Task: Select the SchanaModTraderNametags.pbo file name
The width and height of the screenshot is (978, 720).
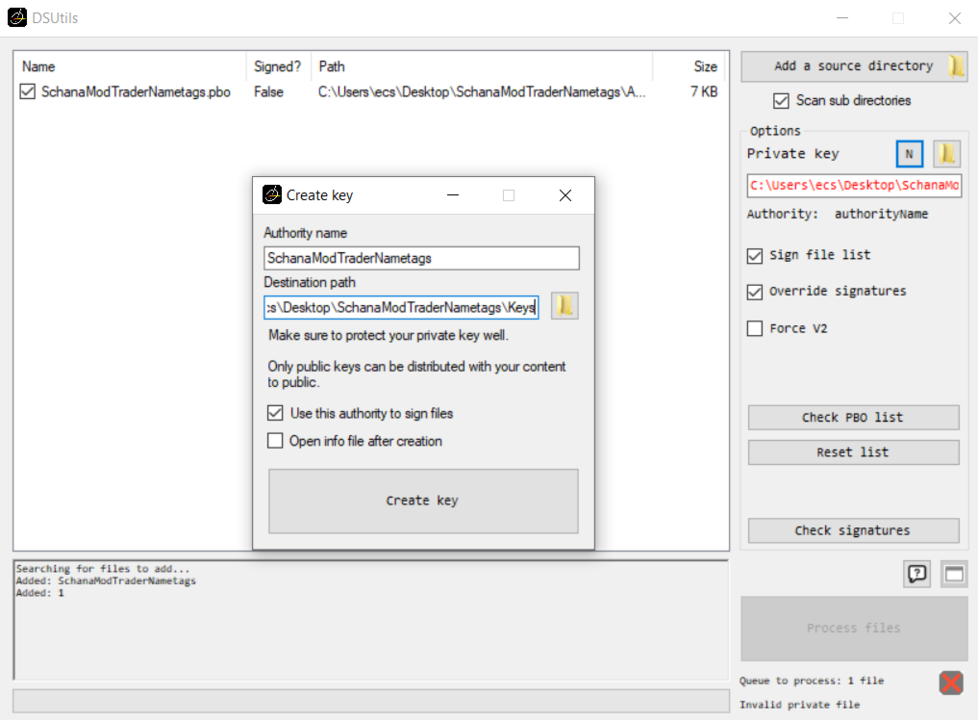Action: [x=136, y=92]
